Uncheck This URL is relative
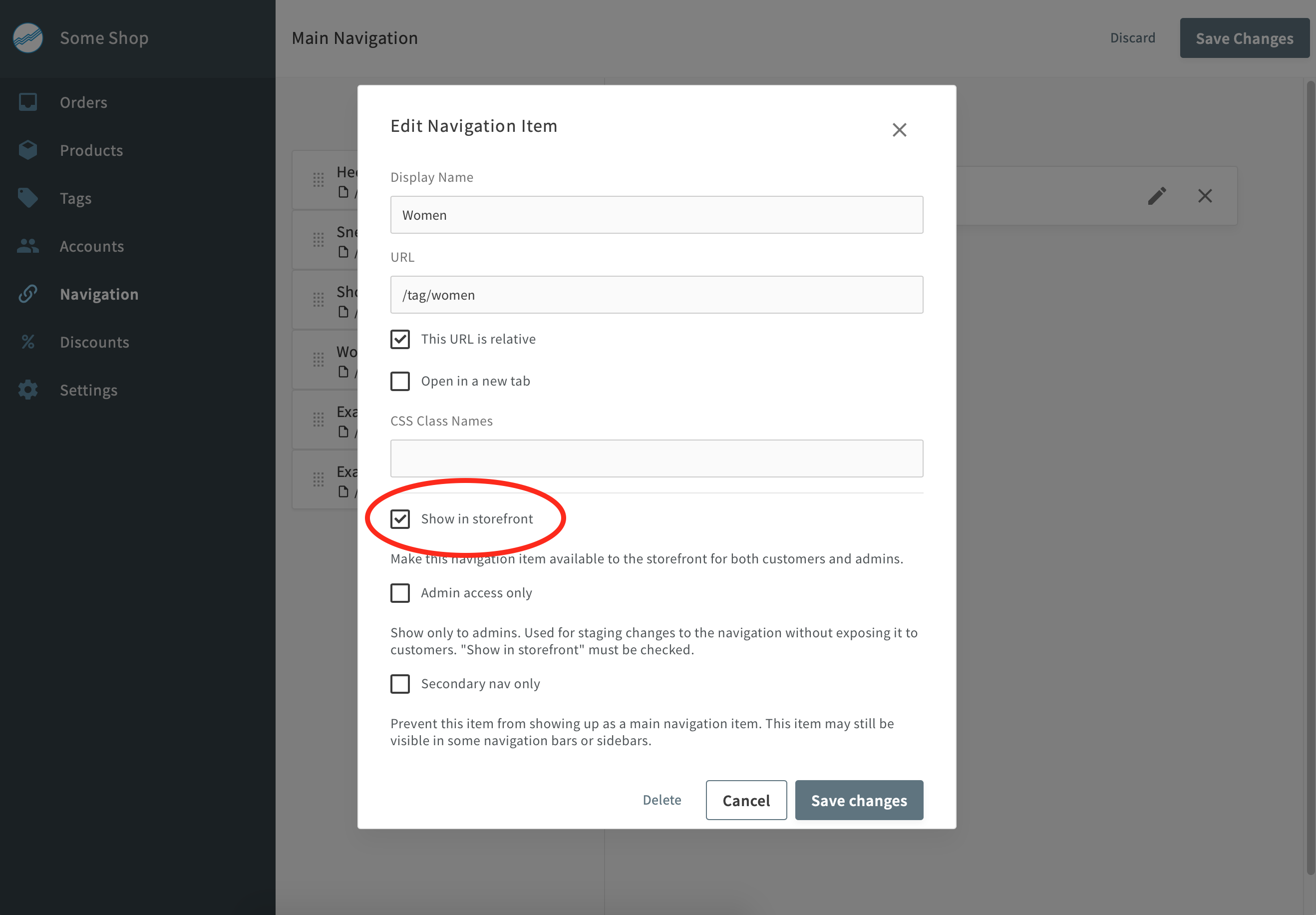Screen dimensions: 1316x915 pyautogui.click(x=400, y=339)
